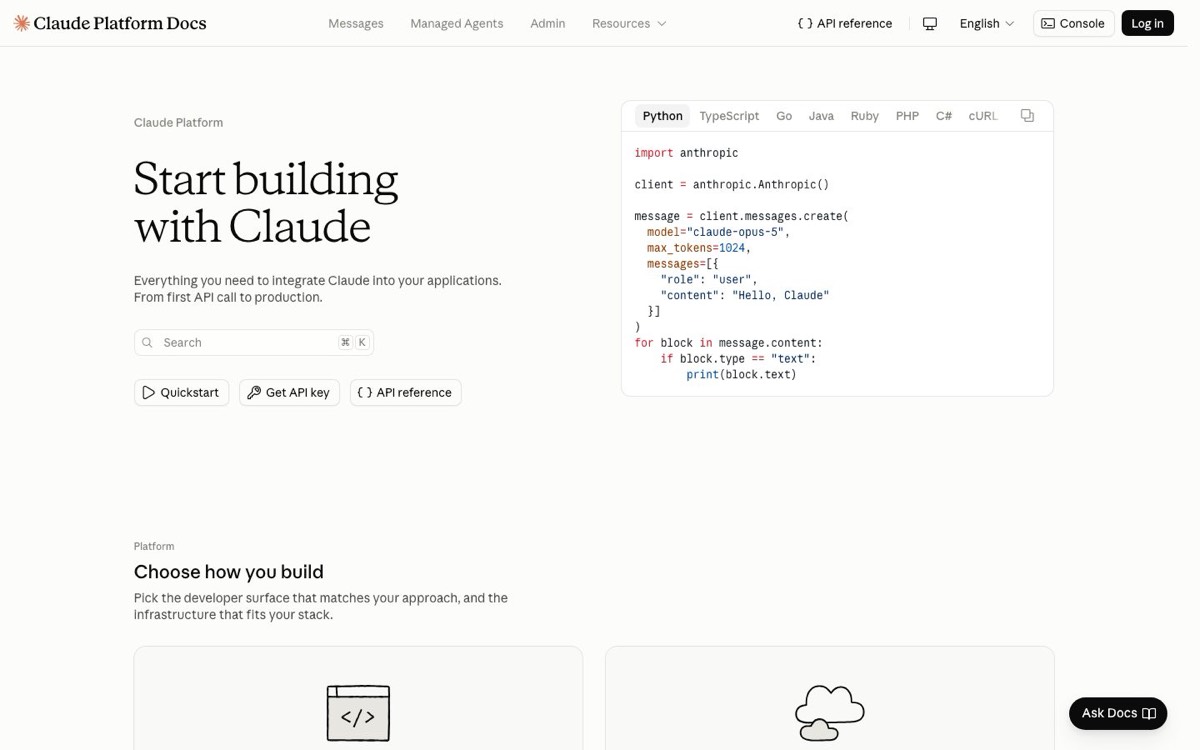Screen dimensions: 1200x750
Task: Switch to the cURL code tab
Action: (983, 116)
